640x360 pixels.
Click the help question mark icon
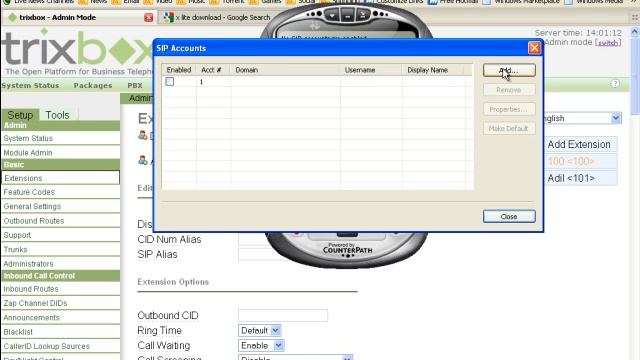tap(615, 83)
